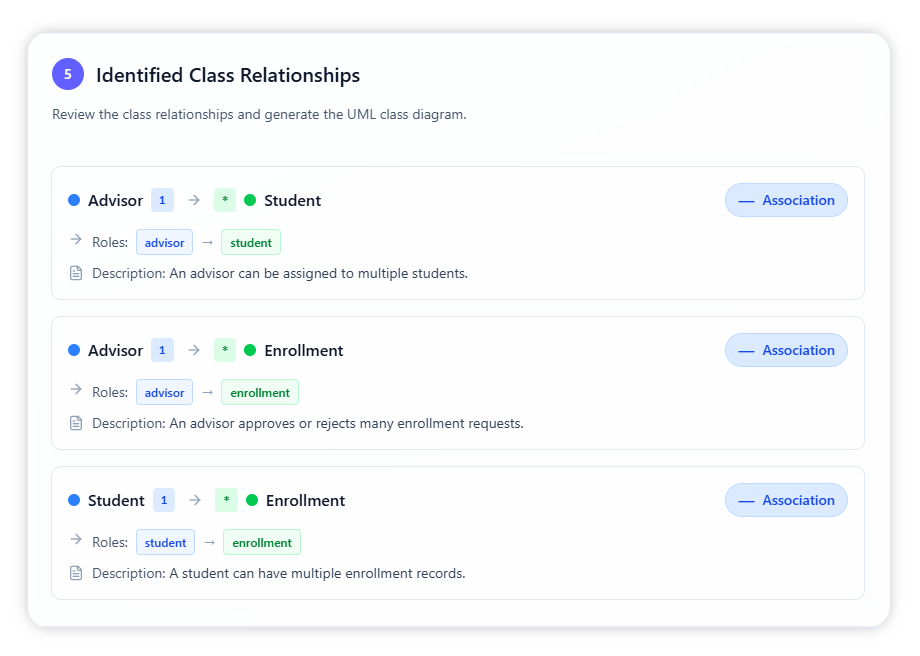This screenshot has width=920, height=656.
Task: Click the document icon in Advisor–Enrollment description
Action: click(76, 423)
